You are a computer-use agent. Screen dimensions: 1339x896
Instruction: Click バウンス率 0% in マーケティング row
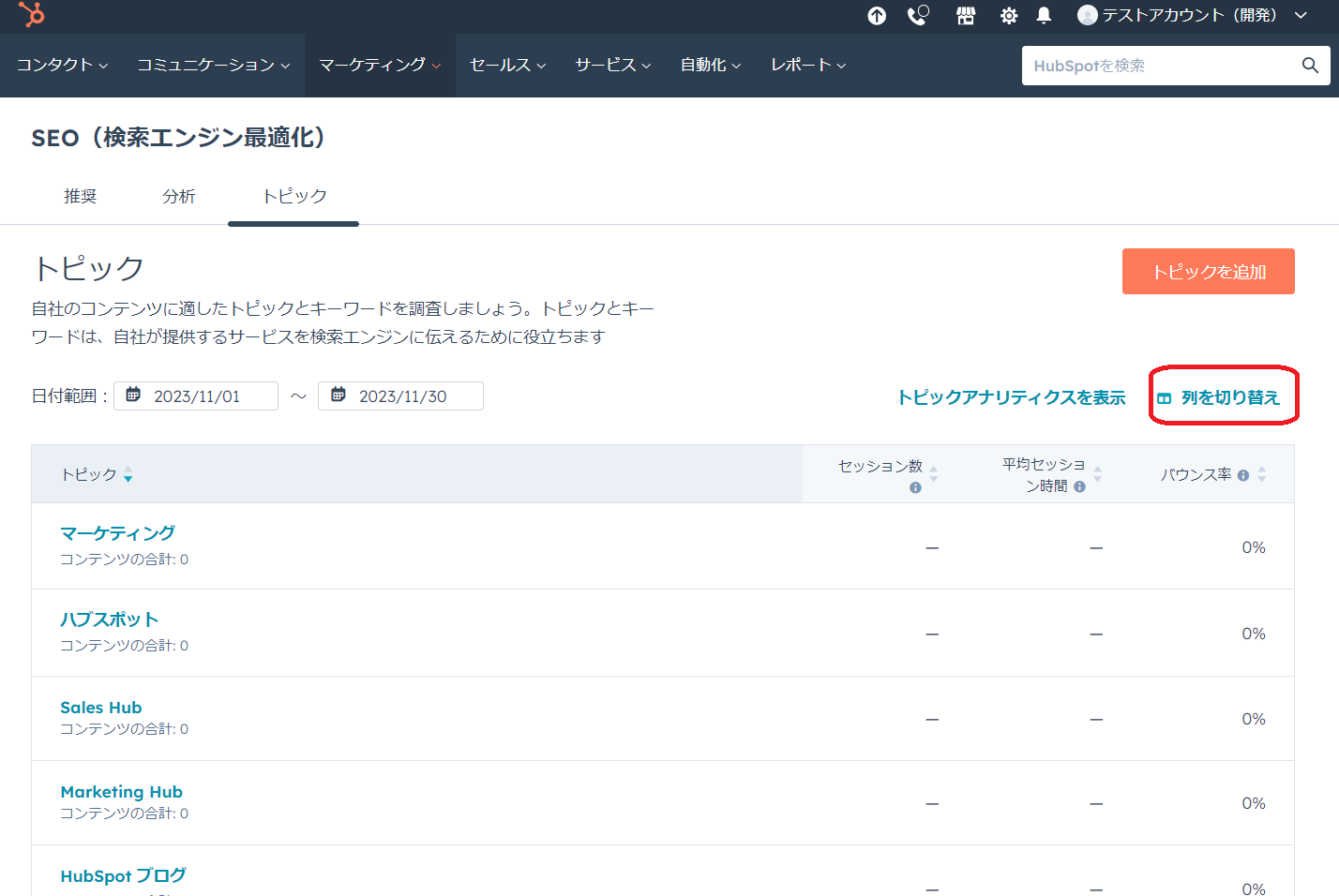(1254, 547)
